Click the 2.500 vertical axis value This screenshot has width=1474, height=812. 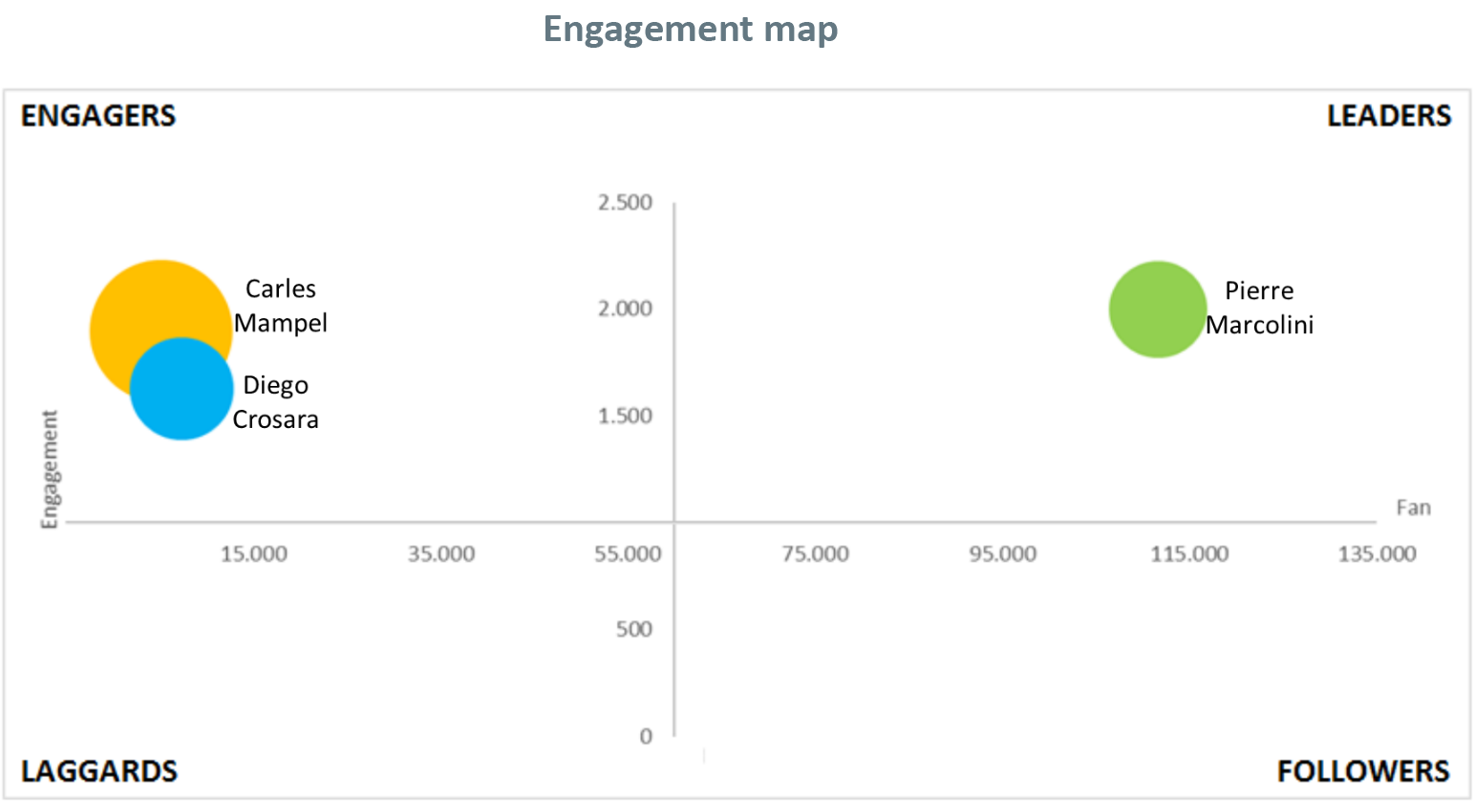pos(625,203)
